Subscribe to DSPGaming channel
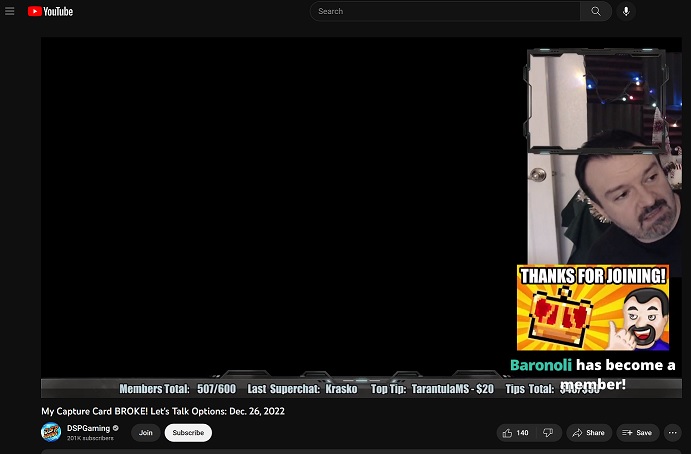Viewport: 691px width, 454px height. click(188, 433)
